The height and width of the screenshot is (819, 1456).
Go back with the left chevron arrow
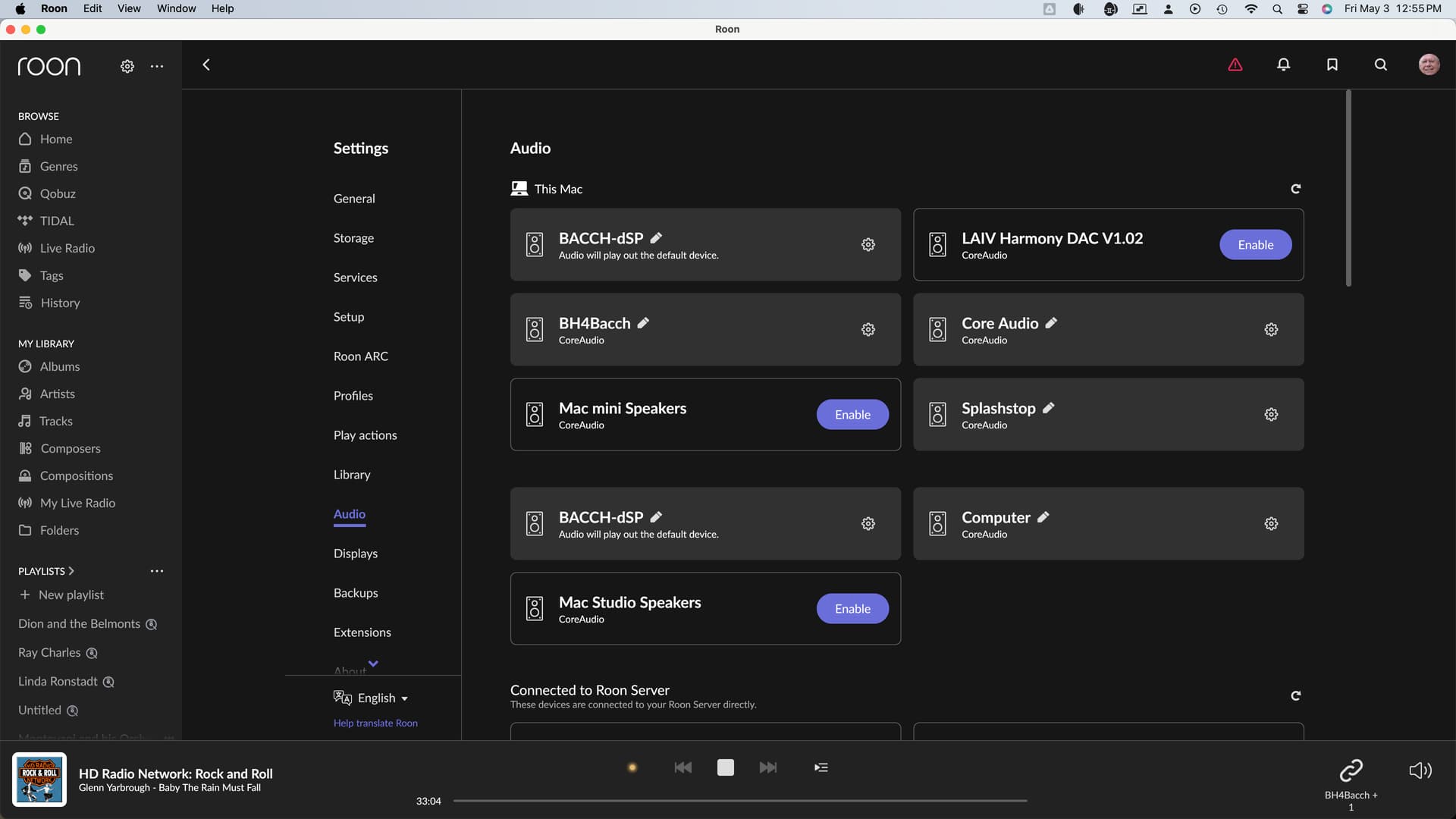[x=206, y=64]
